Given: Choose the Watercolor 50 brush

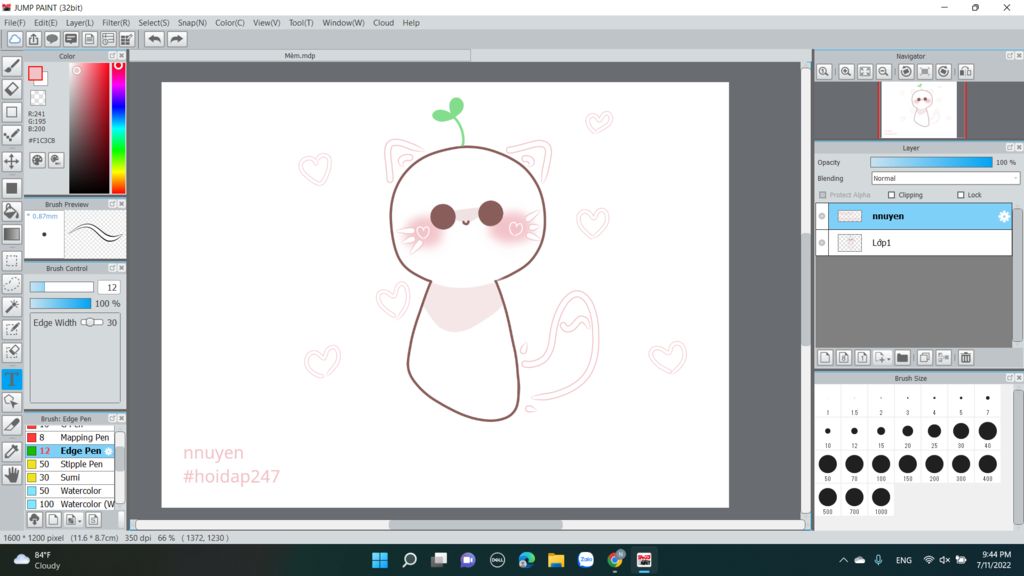Looking at the screenshot, I should [71, 491].
